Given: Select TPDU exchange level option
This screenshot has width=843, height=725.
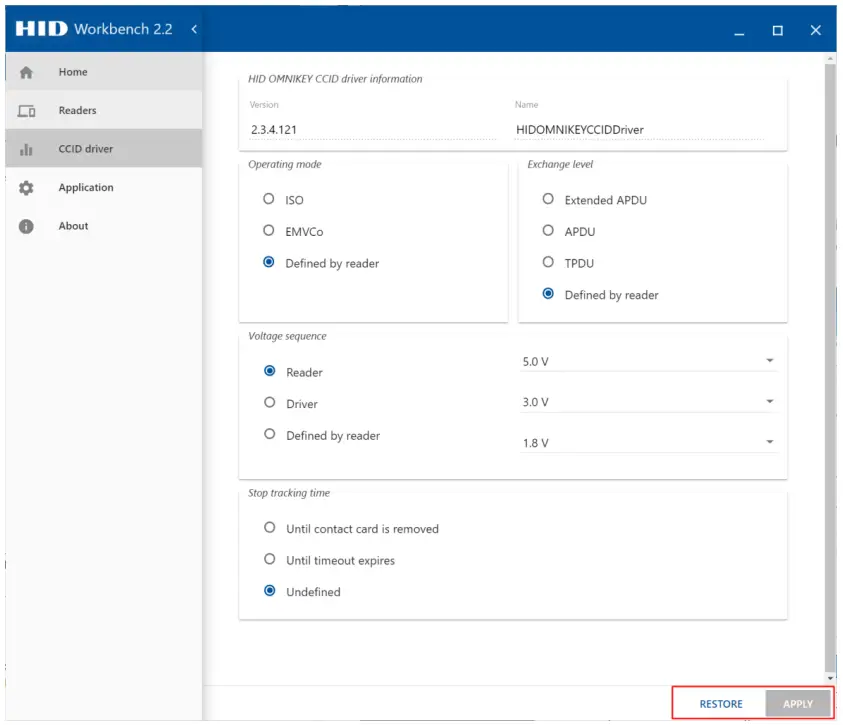Looking at the screenshot, I should point(548,263).
